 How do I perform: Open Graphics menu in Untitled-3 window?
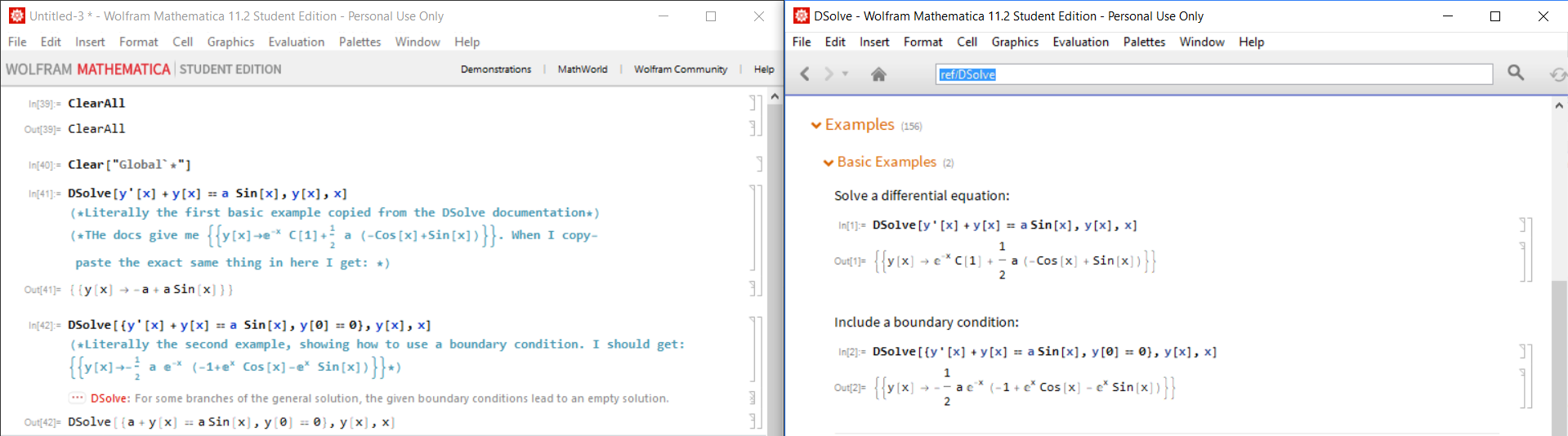point(230,42)
